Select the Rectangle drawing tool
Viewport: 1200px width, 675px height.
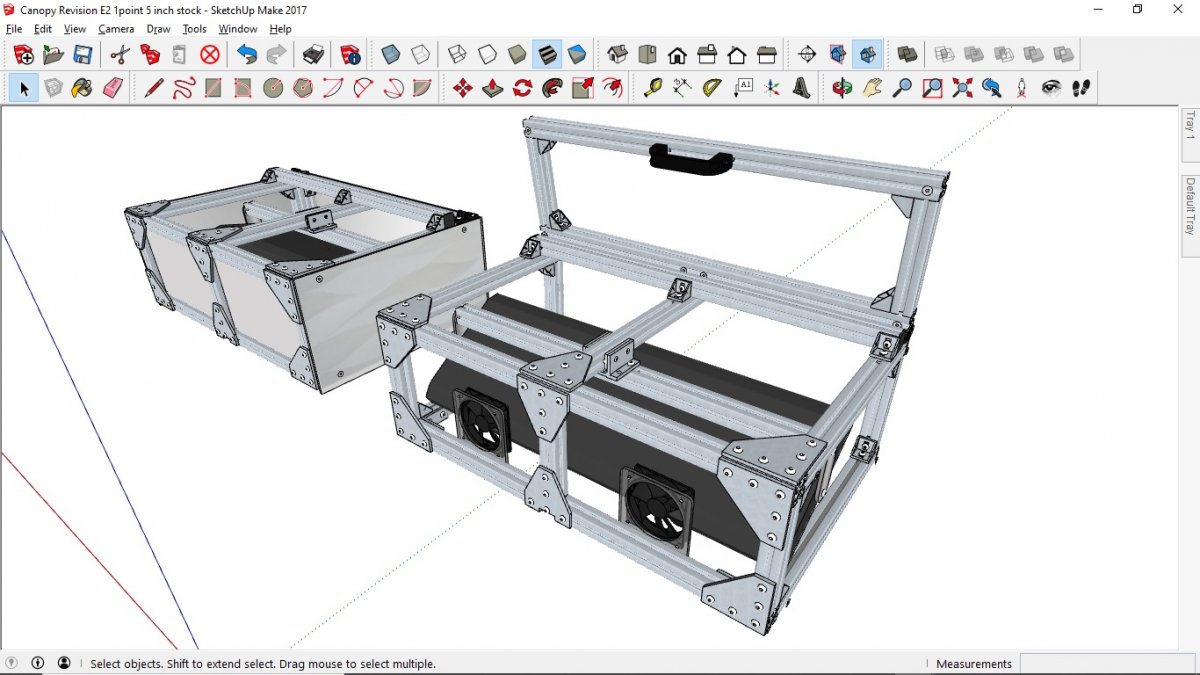point(213,88)
